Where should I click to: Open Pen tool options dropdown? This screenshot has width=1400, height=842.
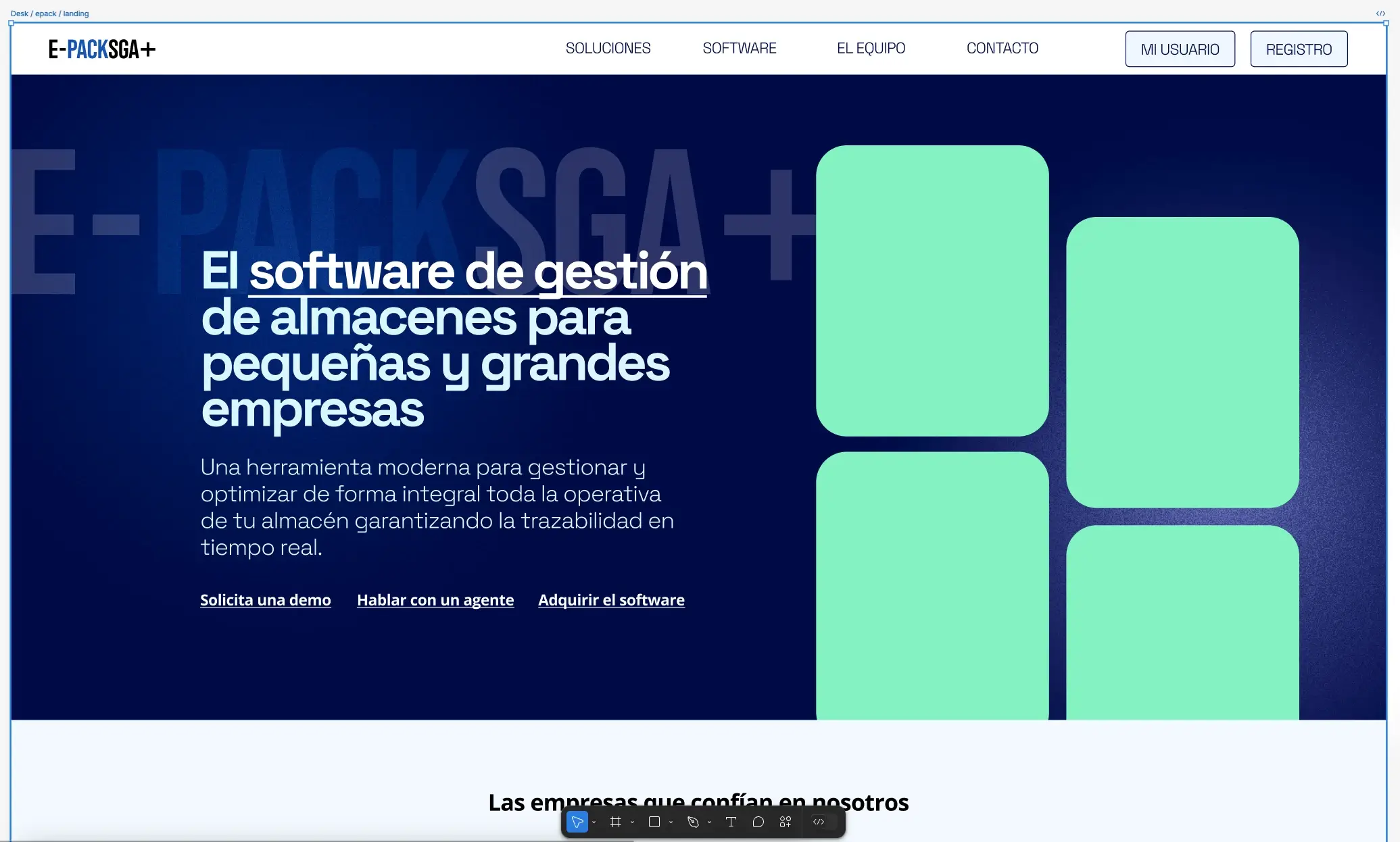click(x=709, y=822)
